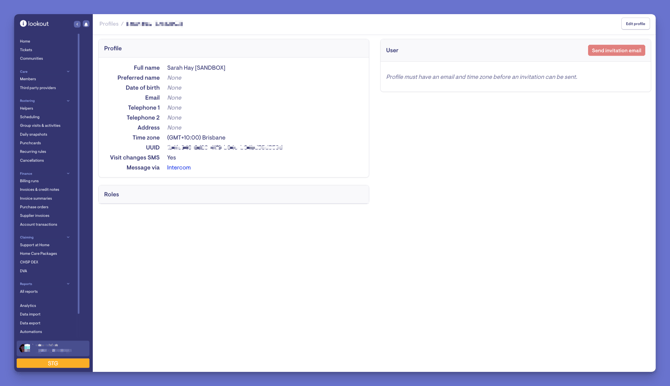Click Send invitation email button
Image resolution: width=670 pixels, height=386 pixels.
tap(616, 50)
